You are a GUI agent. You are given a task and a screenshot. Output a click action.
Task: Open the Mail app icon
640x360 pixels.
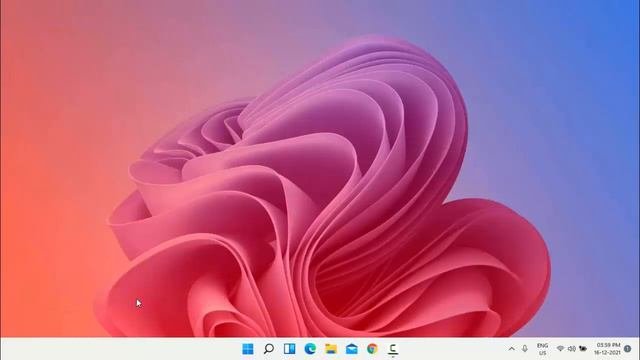(351, 349)
